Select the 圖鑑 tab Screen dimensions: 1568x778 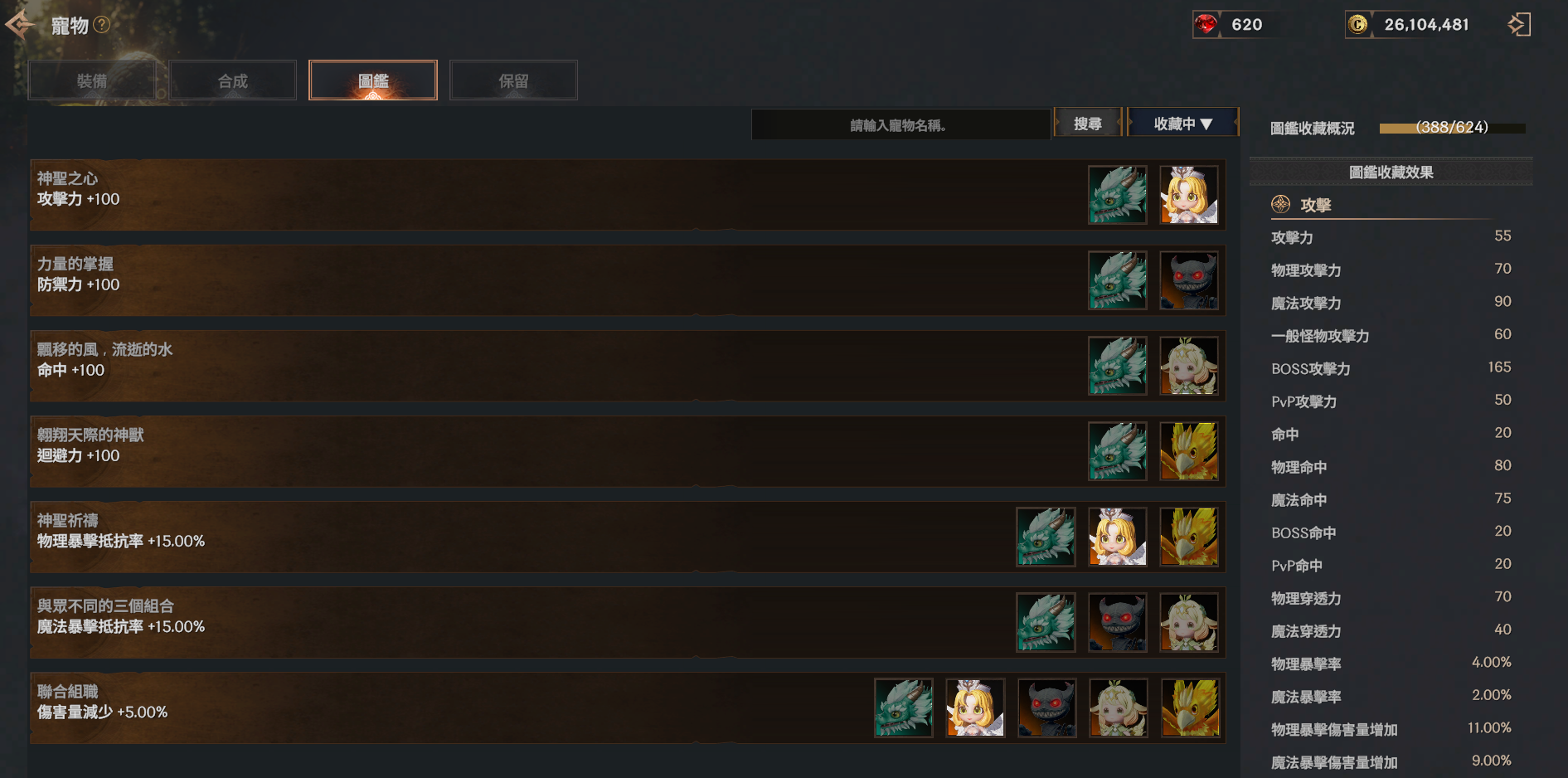pos(373,80)
